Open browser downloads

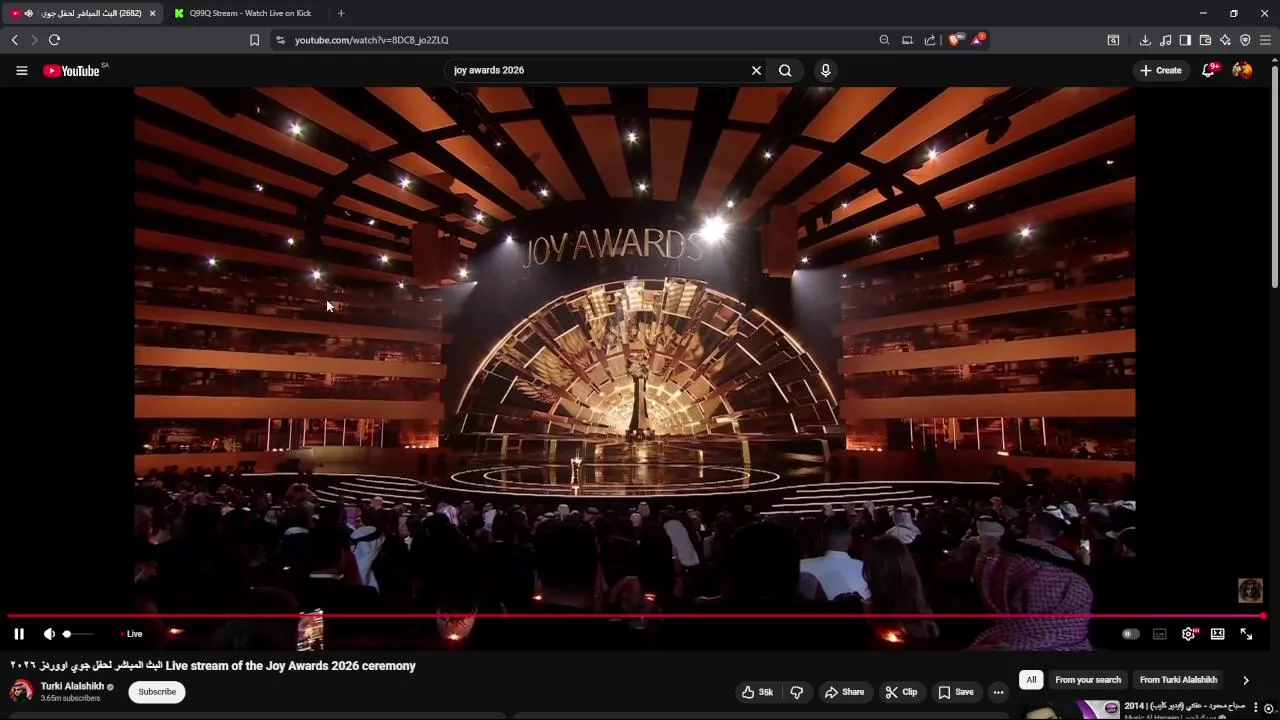[1145, 40]
